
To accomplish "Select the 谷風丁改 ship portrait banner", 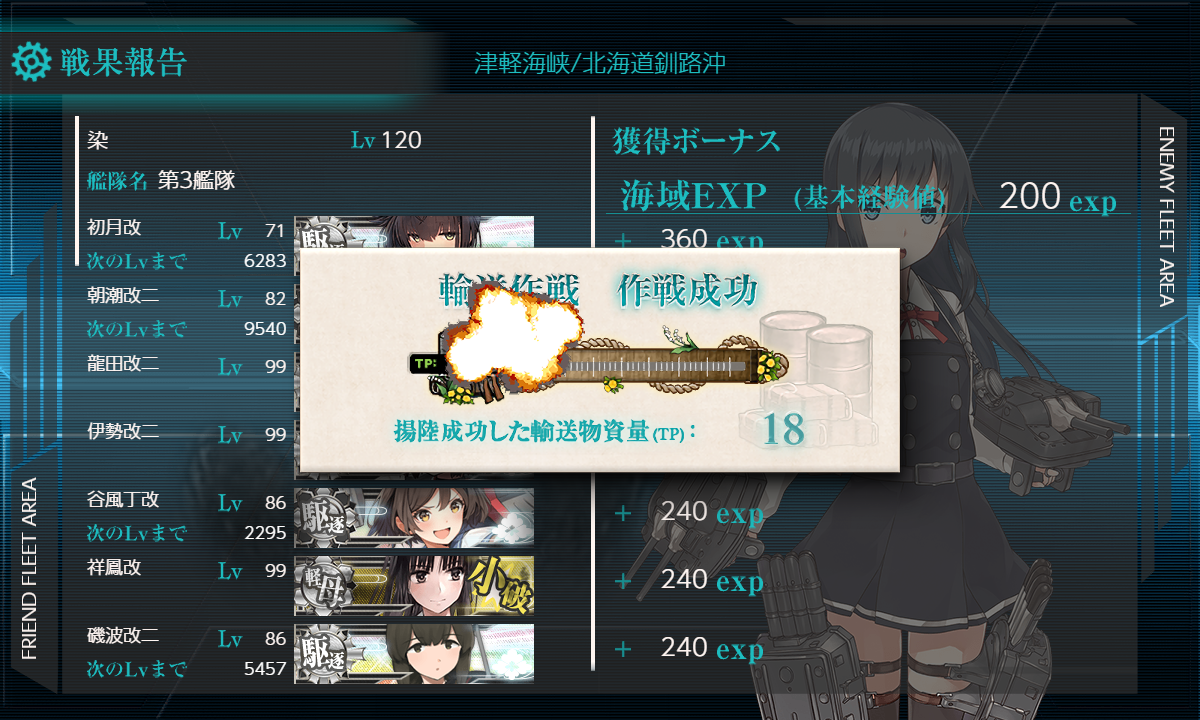I will coord(414,518).
